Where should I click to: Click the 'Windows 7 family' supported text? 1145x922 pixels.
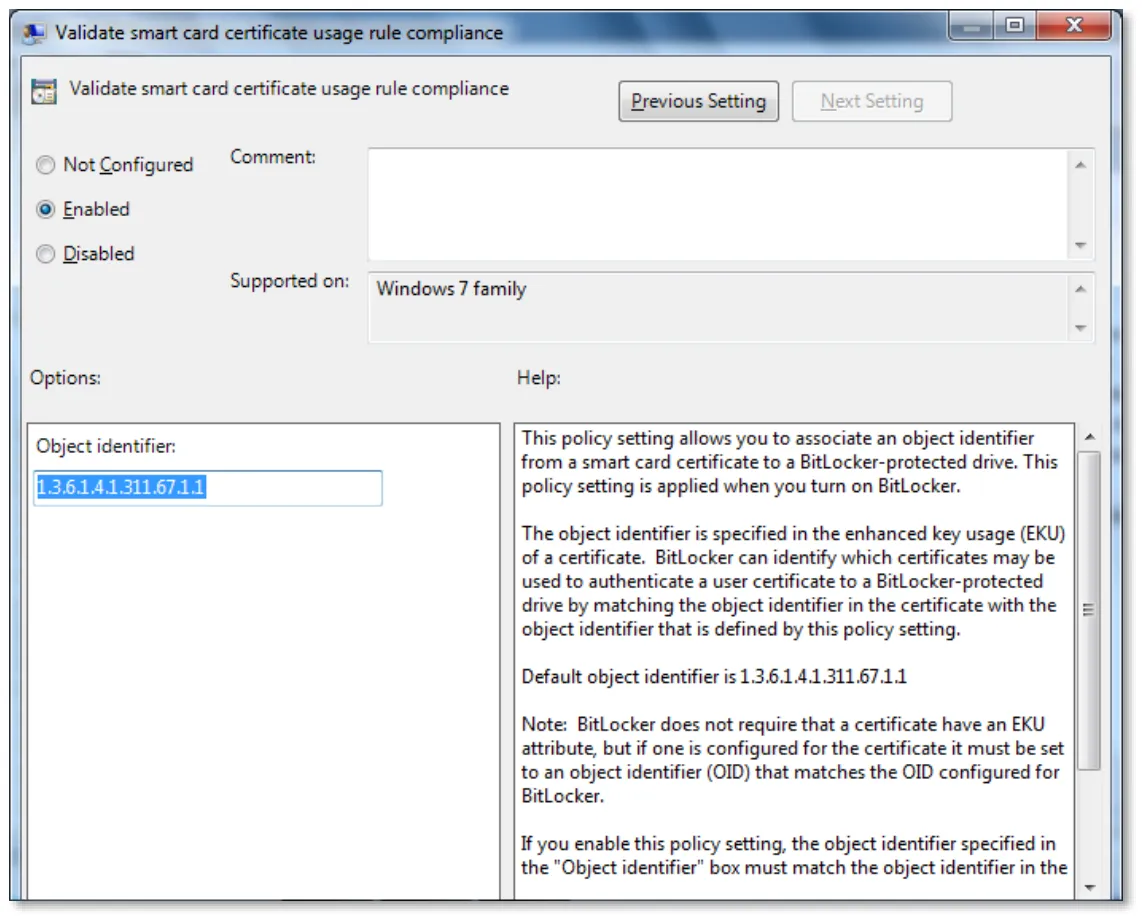coord(451,289)
